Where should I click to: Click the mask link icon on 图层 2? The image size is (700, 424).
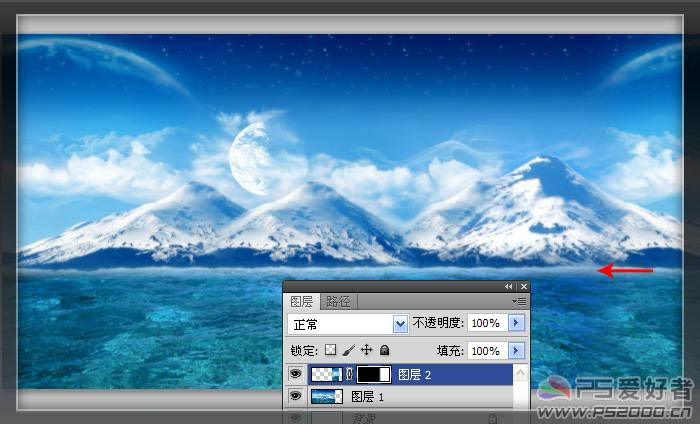click(349, 375)
